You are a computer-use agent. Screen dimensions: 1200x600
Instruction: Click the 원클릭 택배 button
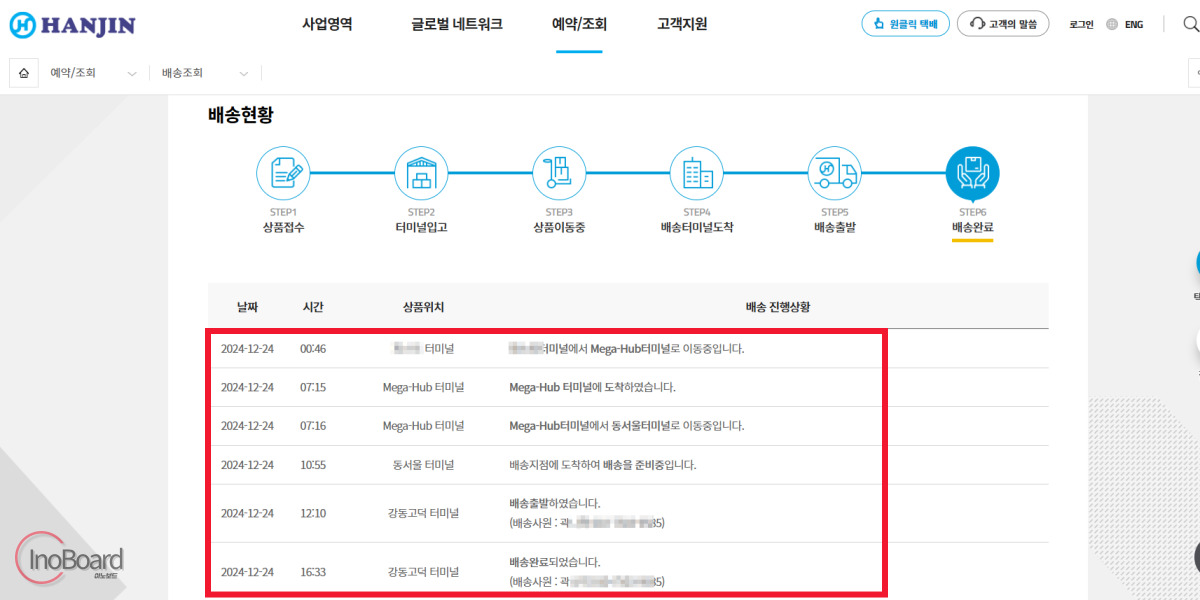click(x=905, y=24)
